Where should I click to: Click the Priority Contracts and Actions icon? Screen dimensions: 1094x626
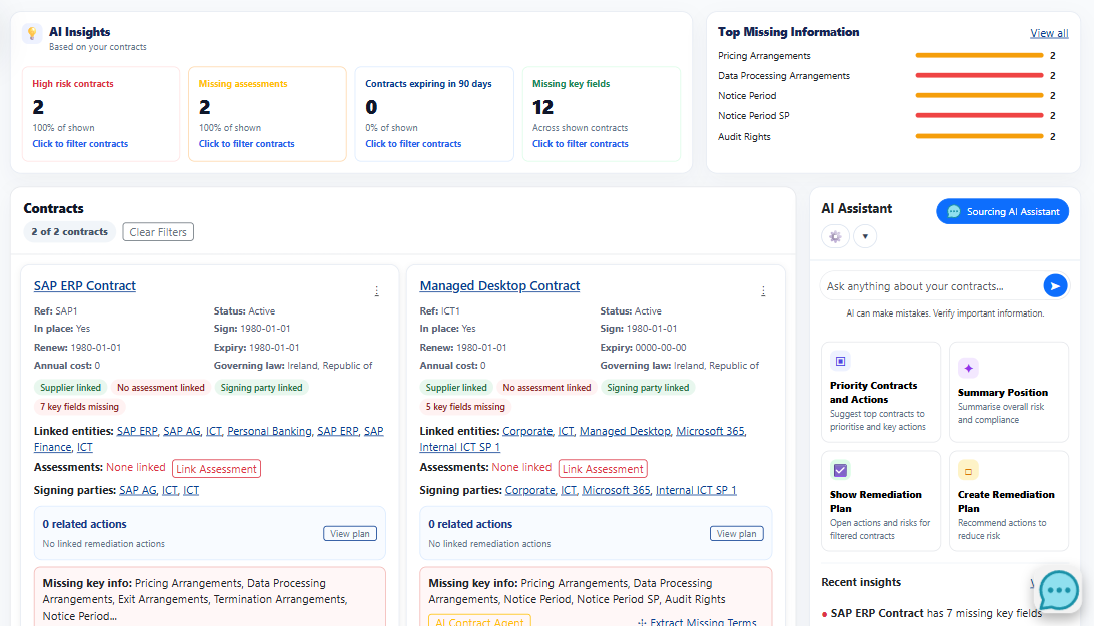coord(841,362)
